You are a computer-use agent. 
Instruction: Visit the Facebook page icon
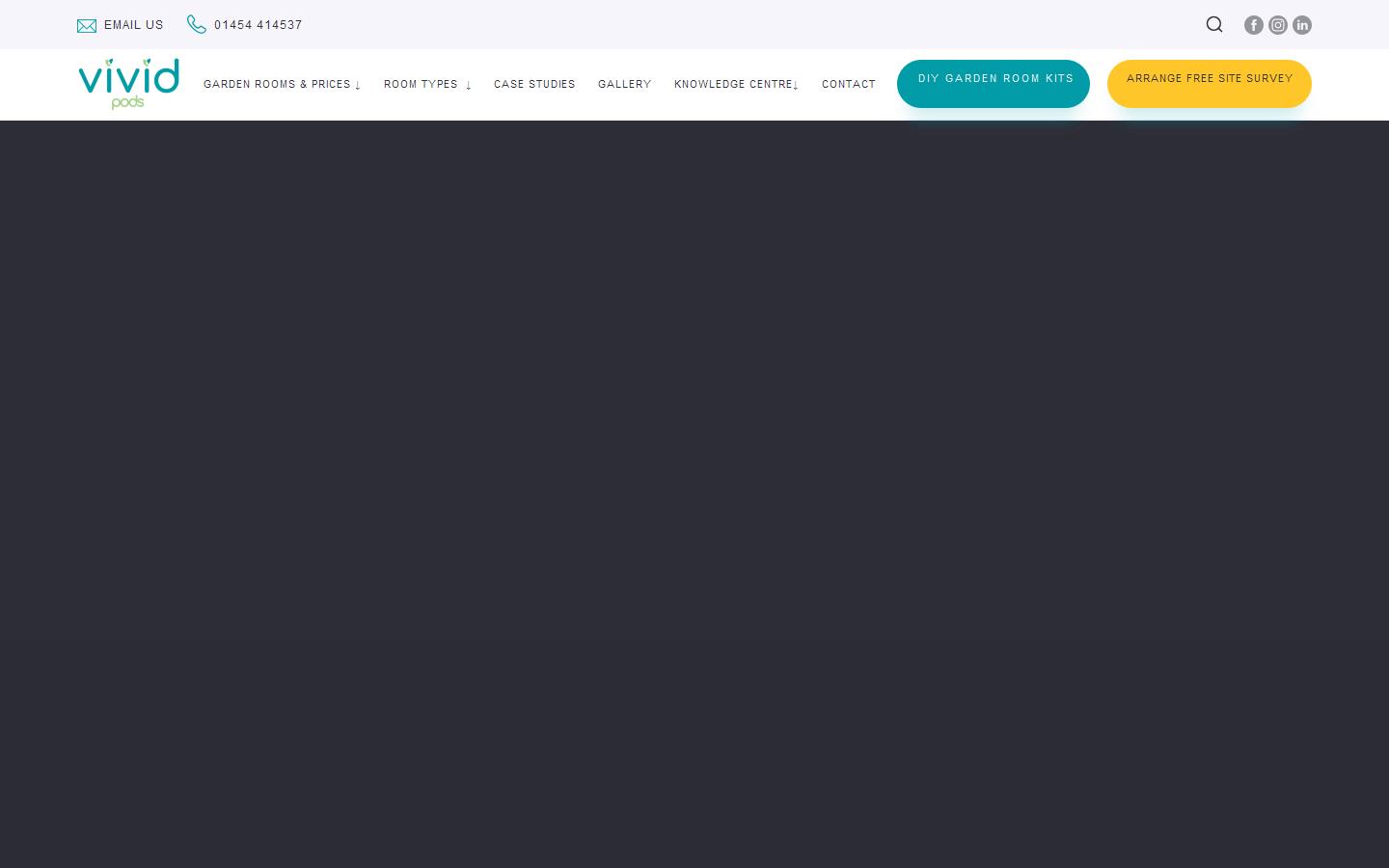click(1254, 25)
